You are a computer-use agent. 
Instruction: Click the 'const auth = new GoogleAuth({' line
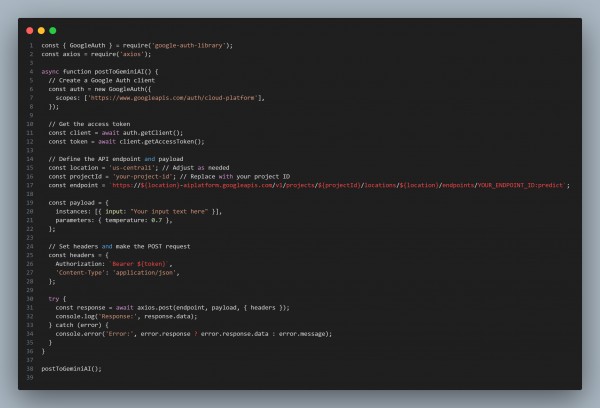[99, 89]
